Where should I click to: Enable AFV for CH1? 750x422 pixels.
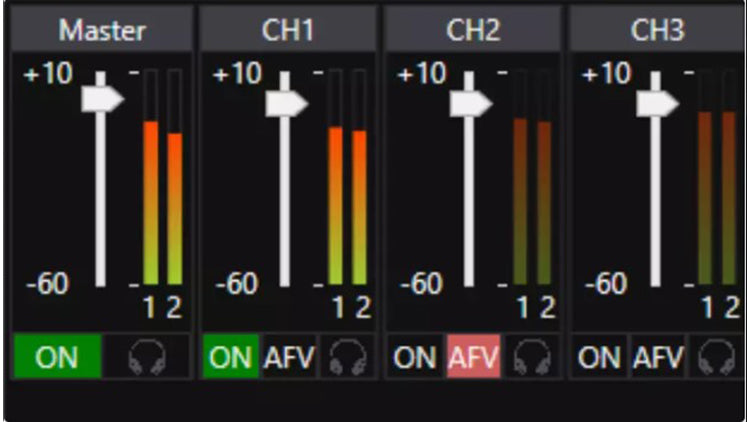click(288, 358)
